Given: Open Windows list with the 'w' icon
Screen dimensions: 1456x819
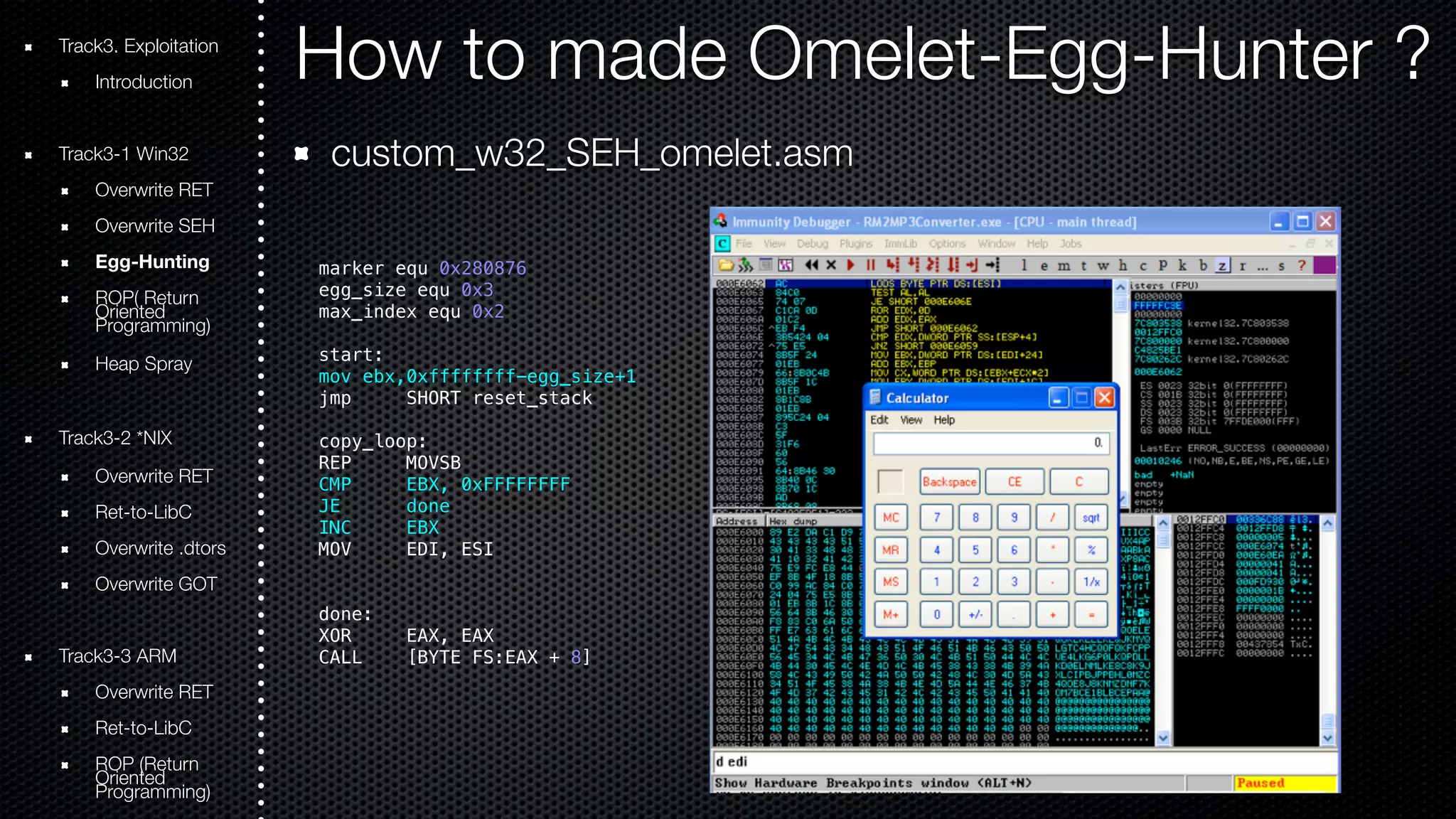Looking at the screenshot, I should 1103,266.
